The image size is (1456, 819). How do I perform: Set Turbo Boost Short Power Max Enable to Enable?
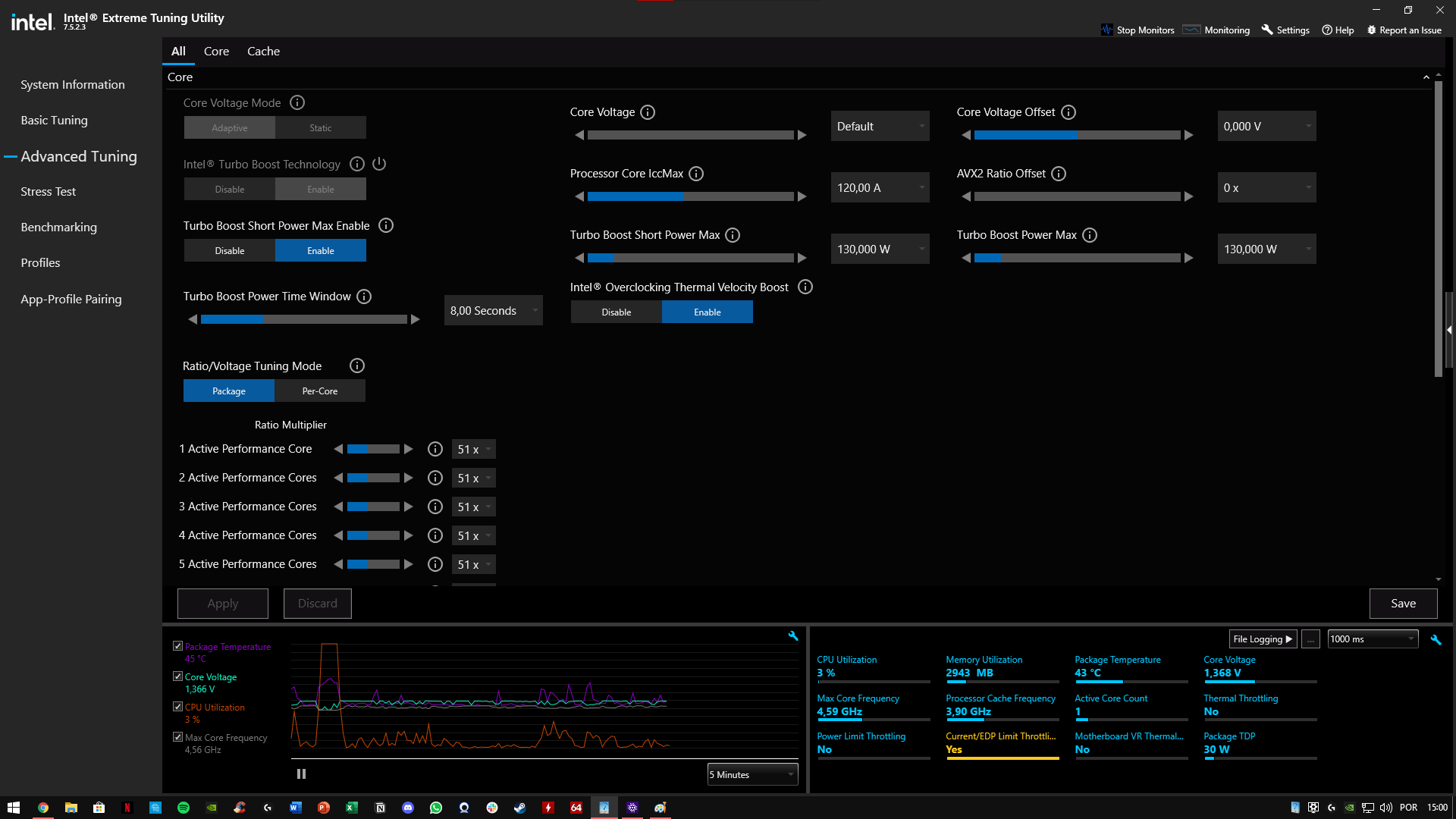tap(321, 250)
